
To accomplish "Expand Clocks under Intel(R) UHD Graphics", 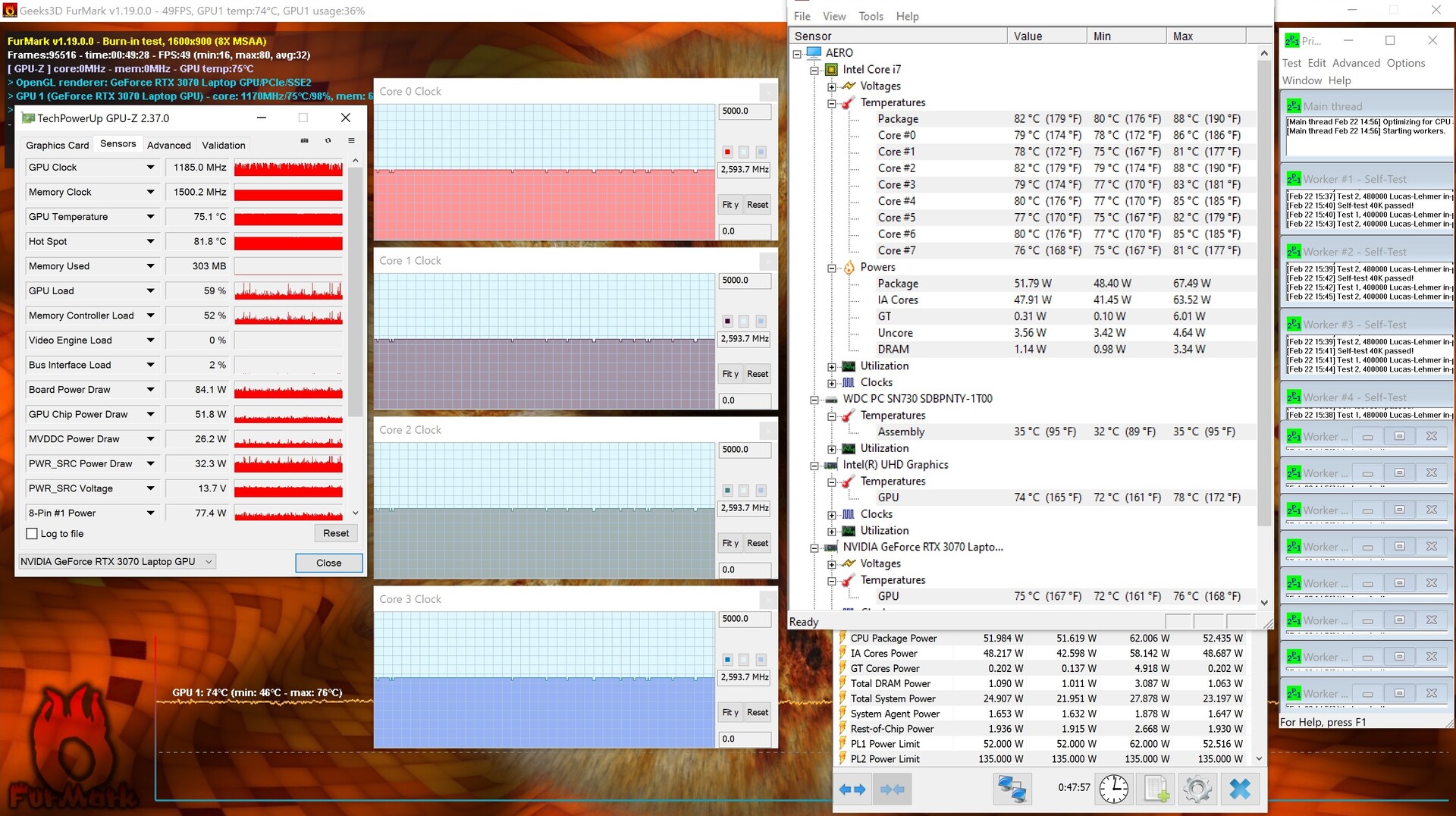I will (x=832, y=514).
